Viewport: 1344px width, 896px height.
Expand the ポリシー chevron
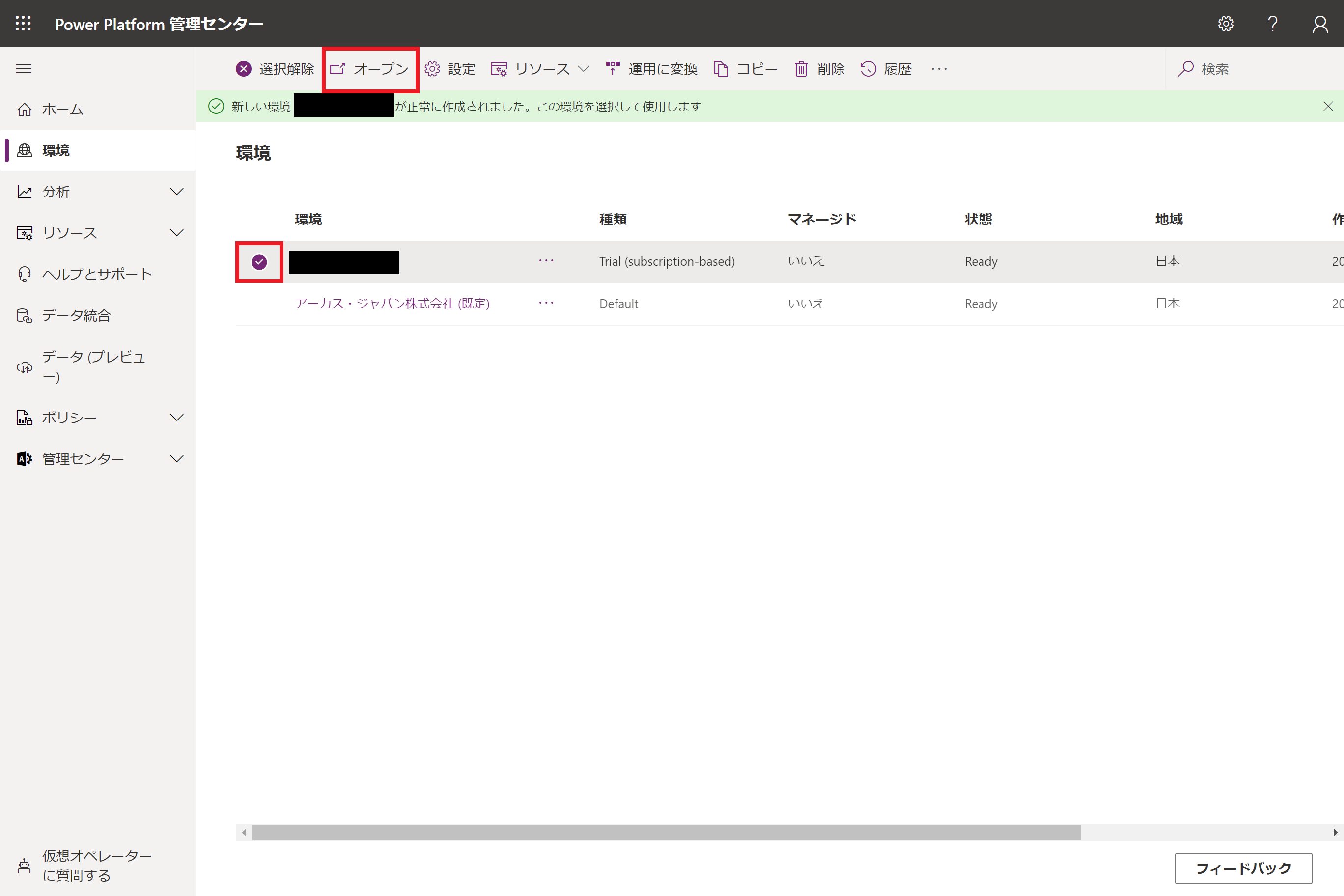[x=177, y=418]
